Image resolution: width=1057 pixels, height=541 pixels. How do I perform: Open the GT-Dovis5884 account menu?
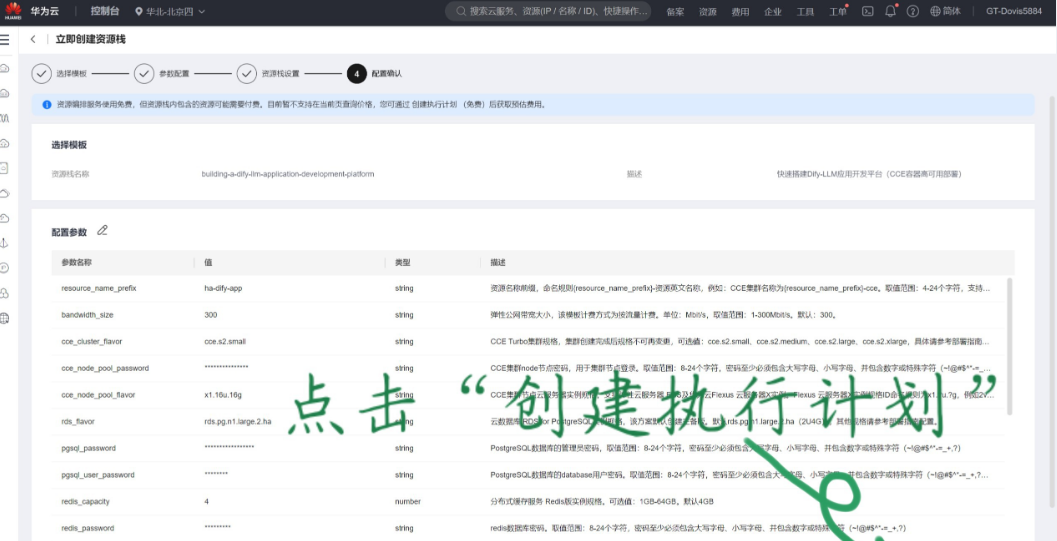point(1014,11)
